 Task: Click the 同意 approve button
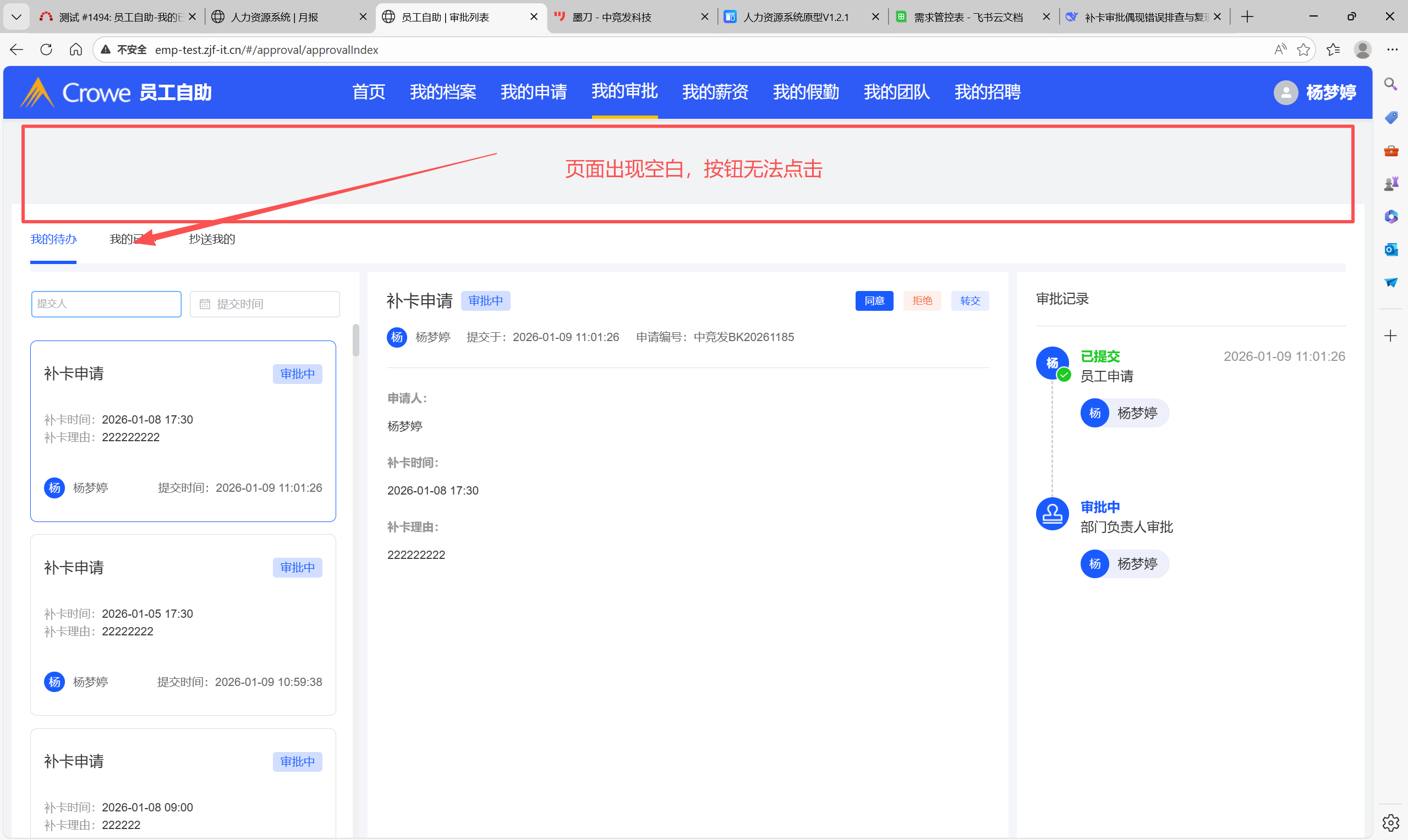click(x=874, y=300)
